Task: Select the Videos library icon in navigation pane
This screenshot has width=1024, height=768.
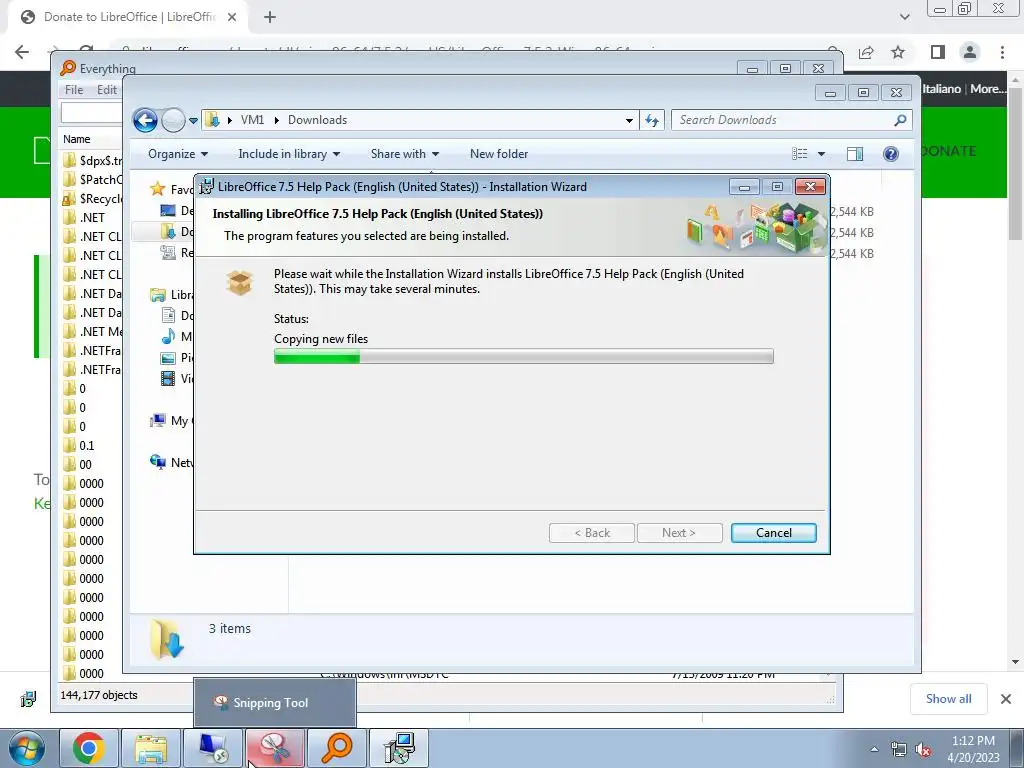Action: click(x=168, y=378)
